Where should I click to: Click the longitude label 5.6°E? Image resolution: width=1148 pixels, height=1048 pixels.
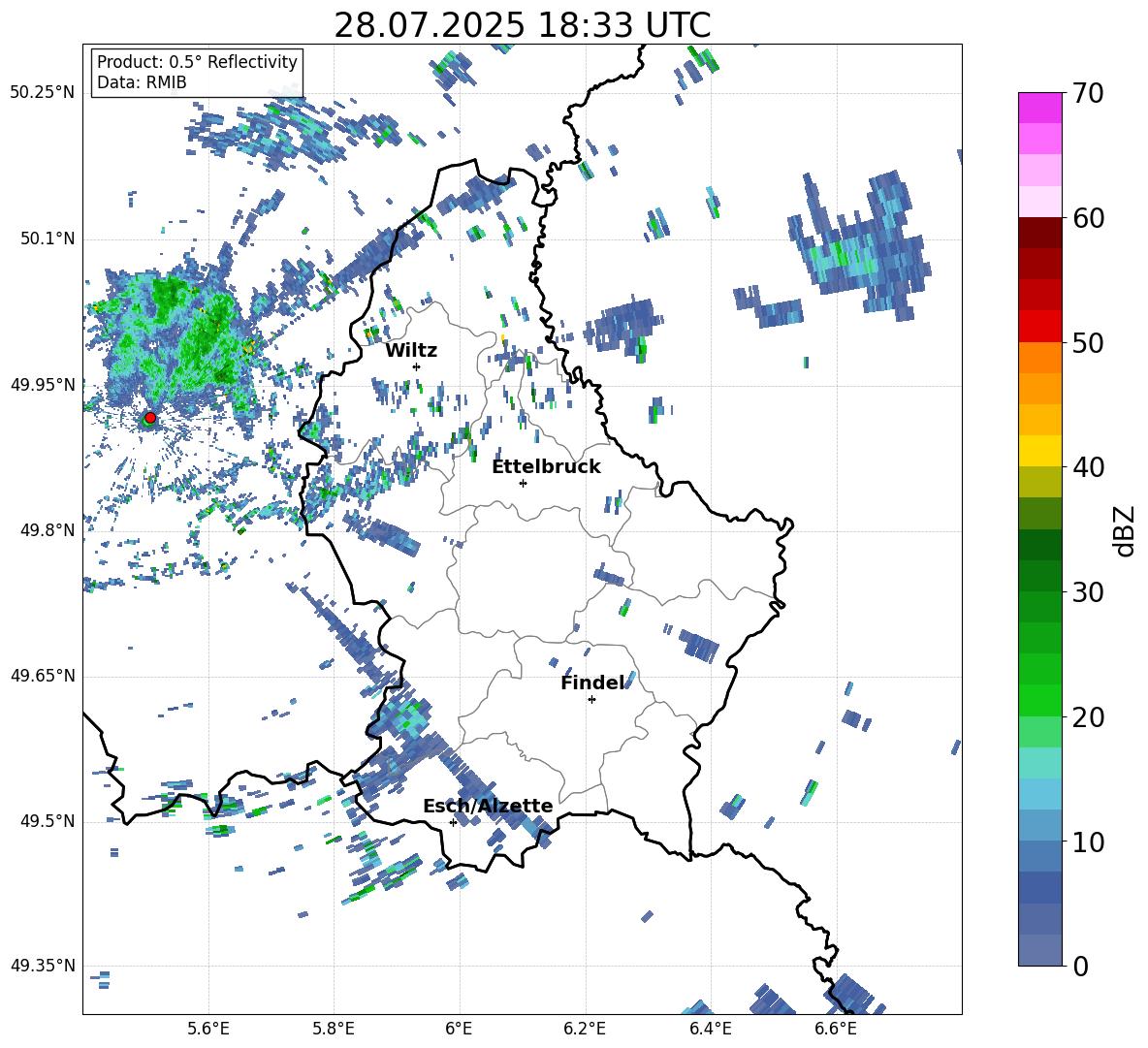(x=208, y=1029)
